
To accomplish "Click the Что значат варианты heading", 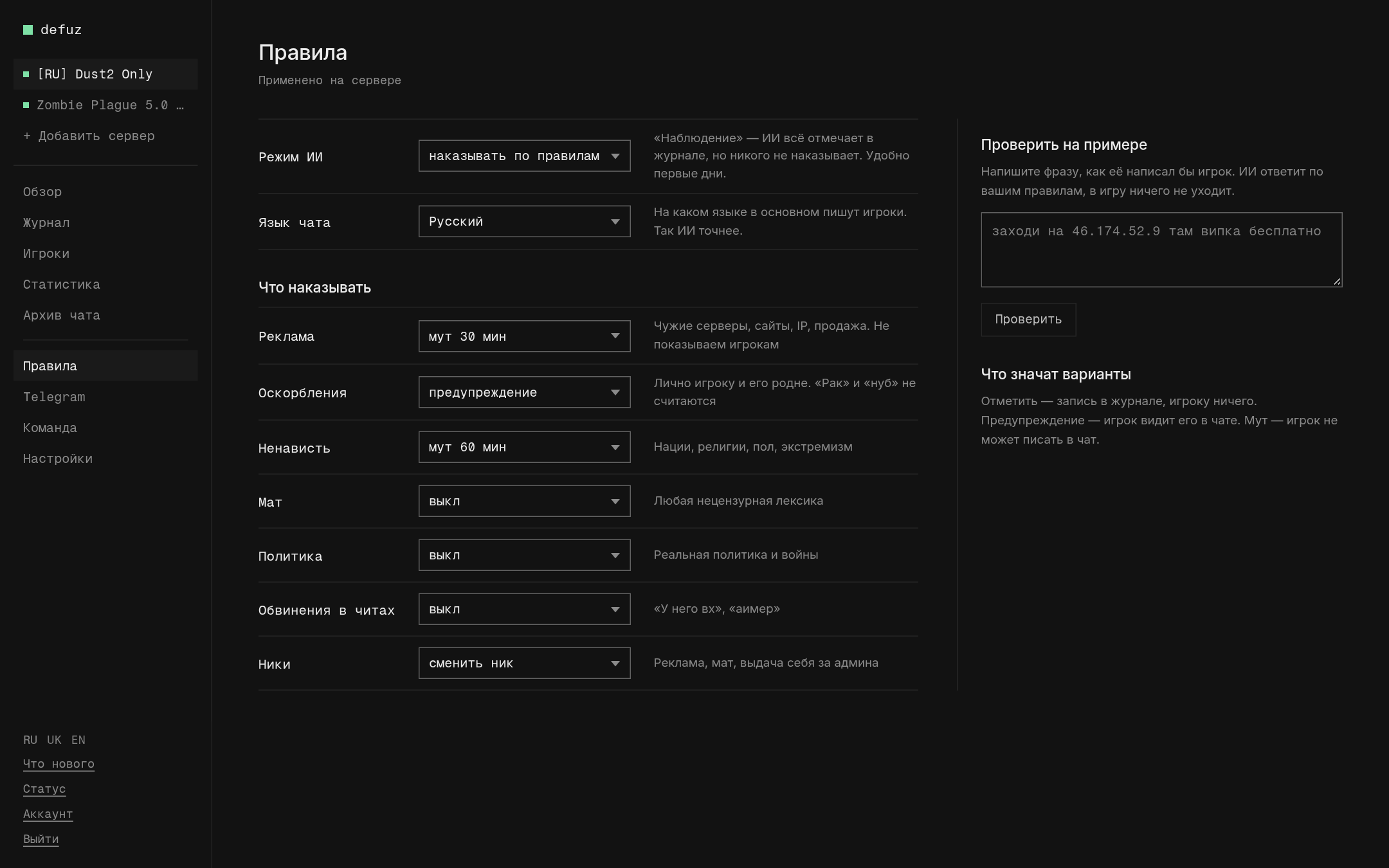I will point(1056,374).
